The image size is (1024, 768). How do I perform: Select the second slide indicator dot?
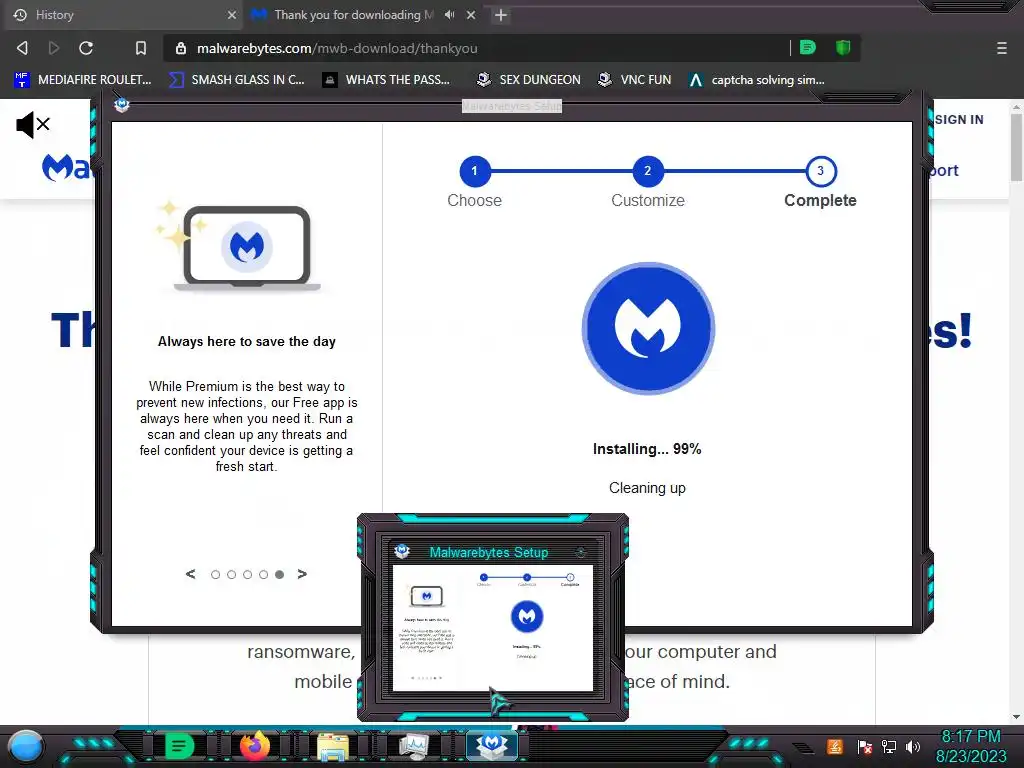coord(231,575)
